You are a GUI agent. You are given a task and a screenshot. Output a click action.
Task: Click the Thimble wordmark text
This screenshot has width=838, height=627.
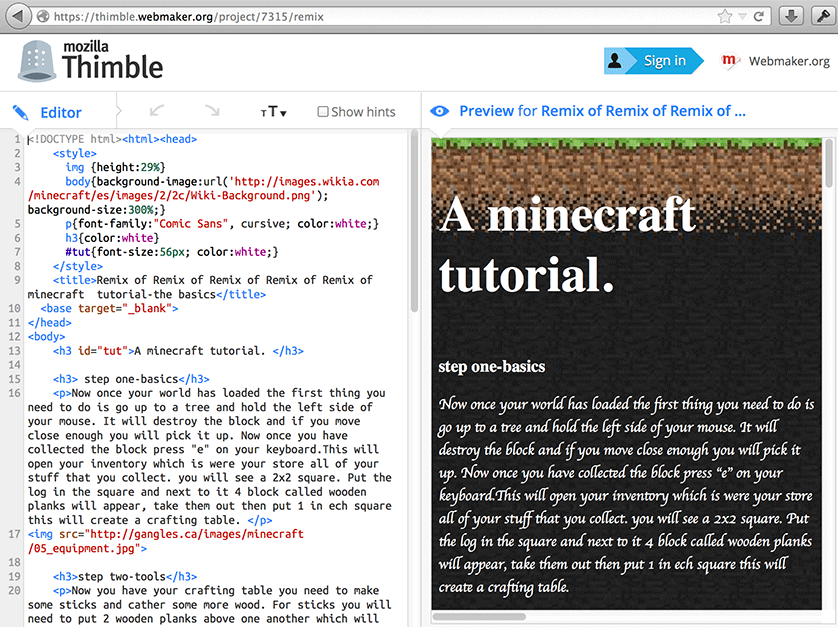[112, 67]
